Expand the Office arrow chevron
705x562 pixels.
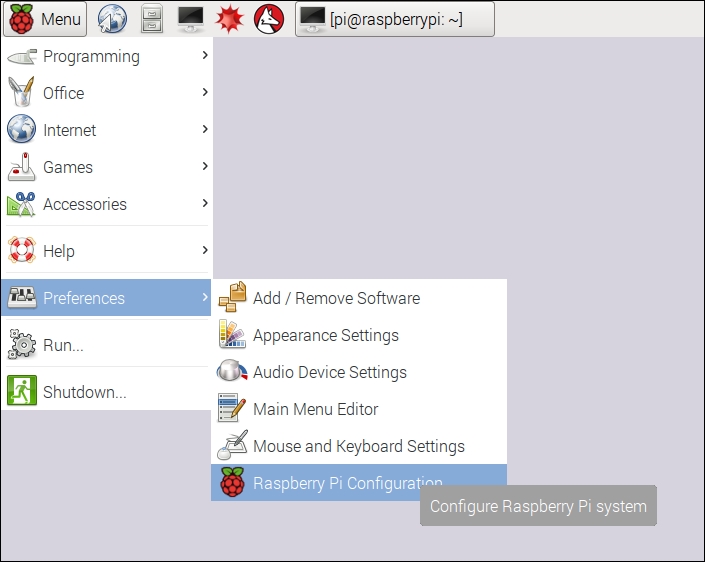[x=205, y=92]
